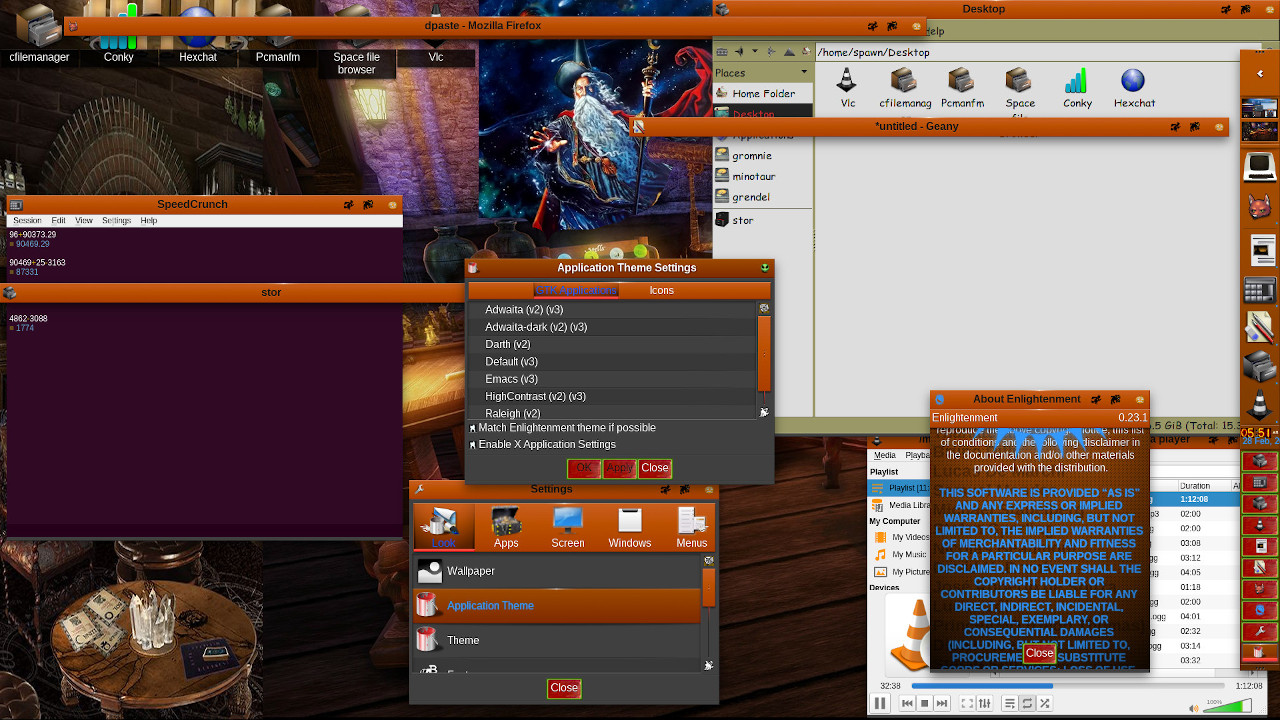This screenshot has width=1280, height=720.
Task: Close the Application Theme Settings dialog
Action: [655, 468]
